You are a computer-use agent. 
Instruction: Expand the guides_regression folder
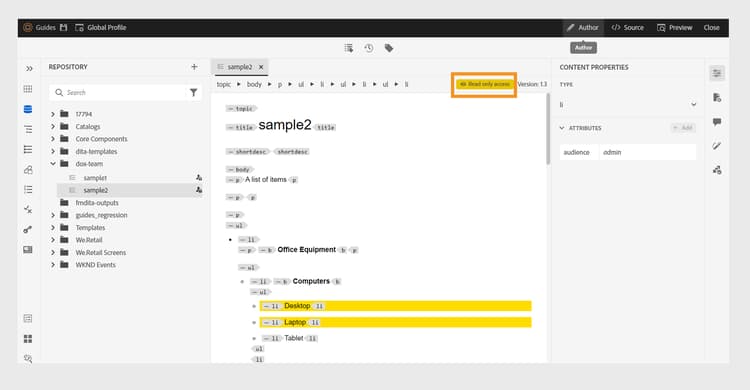click(x=53, y=215)
